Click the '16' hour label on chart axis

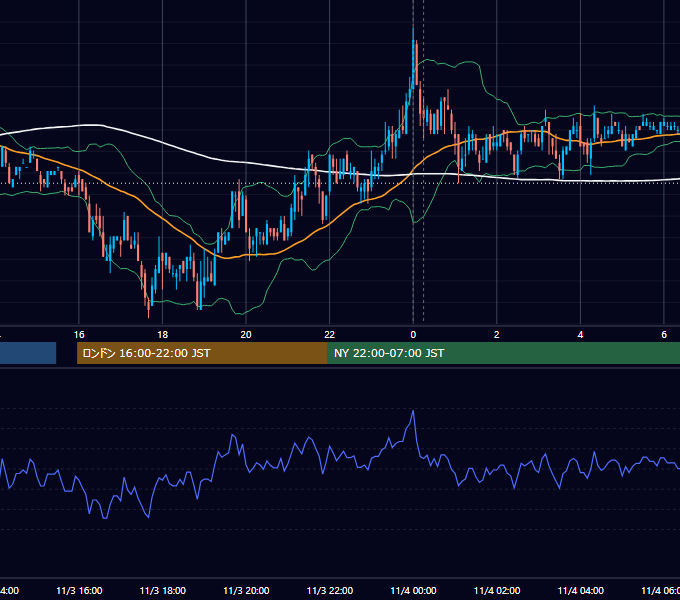pyautogui.click(x=79, y=335)
